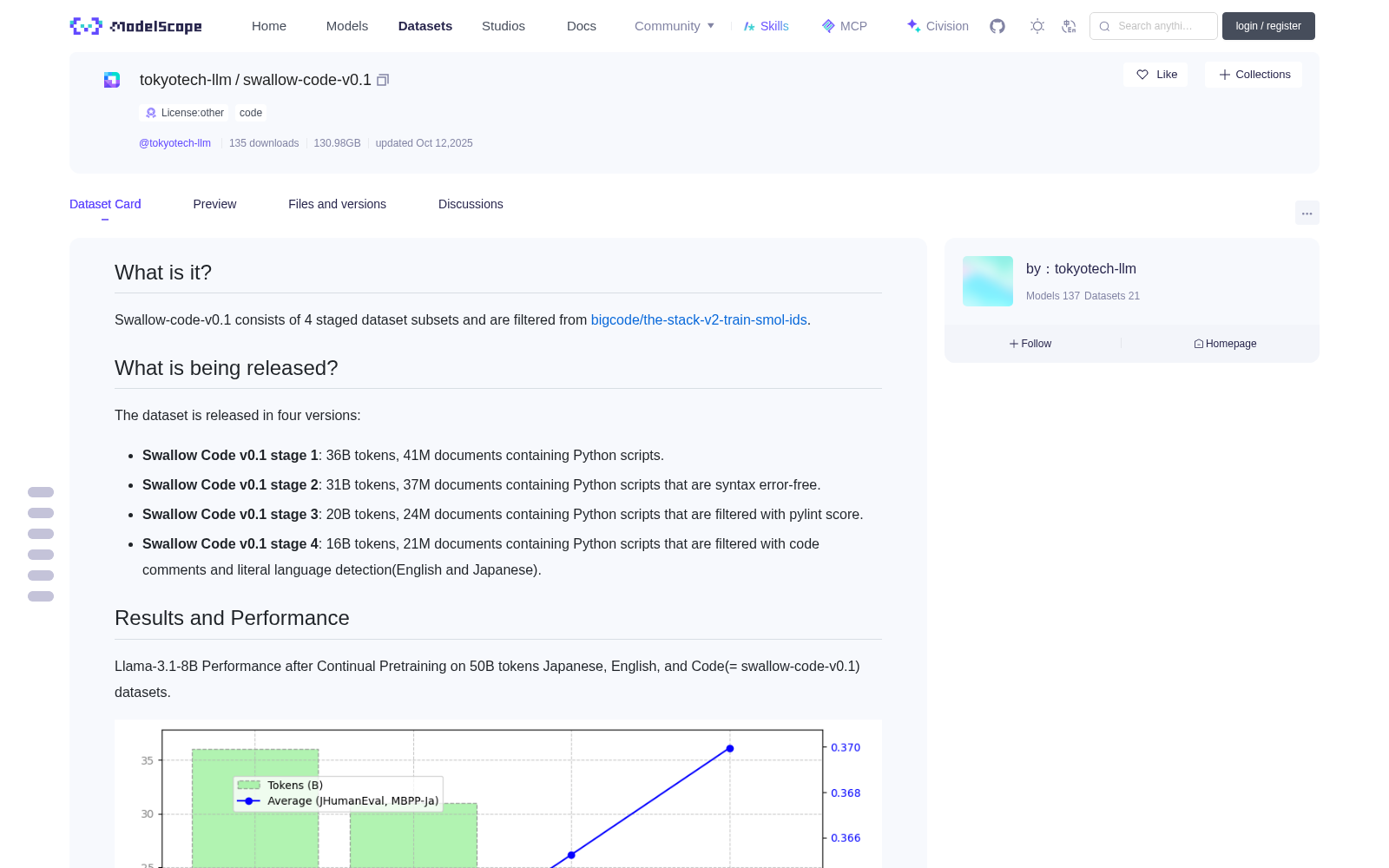Click the License:other tag

pos(184,113)
